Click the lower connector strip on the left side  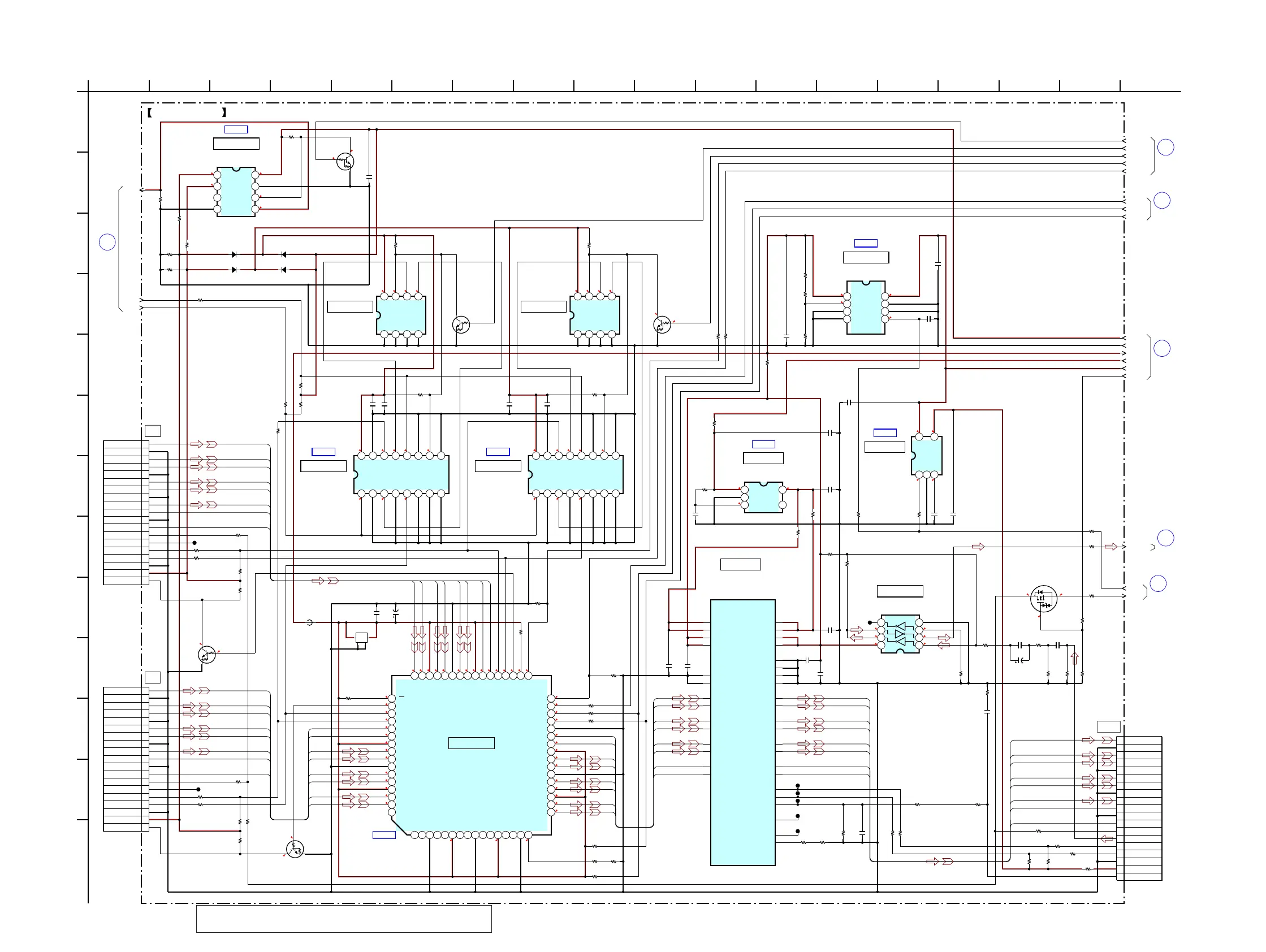pos(126,759)
